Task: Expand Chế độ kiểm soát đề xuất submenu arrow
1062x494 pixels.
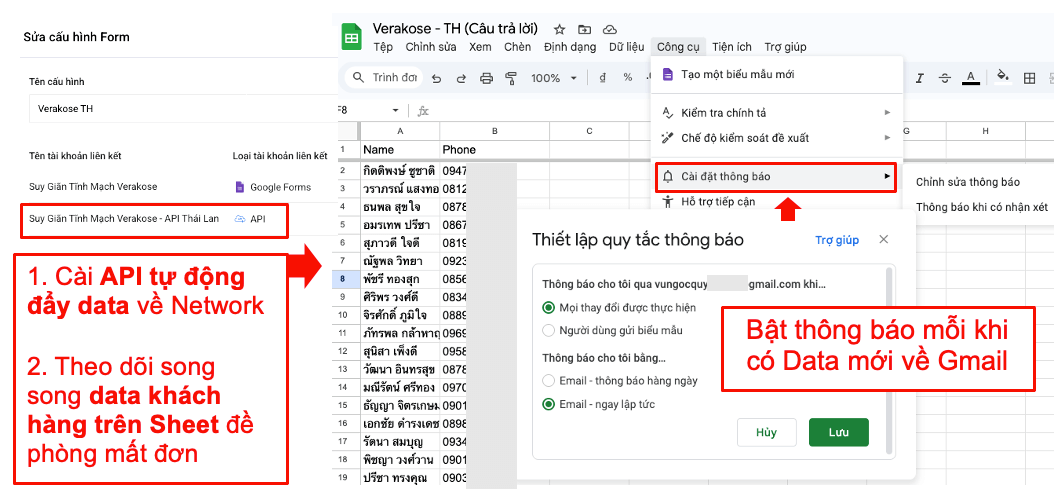Action: pos(887,138)
